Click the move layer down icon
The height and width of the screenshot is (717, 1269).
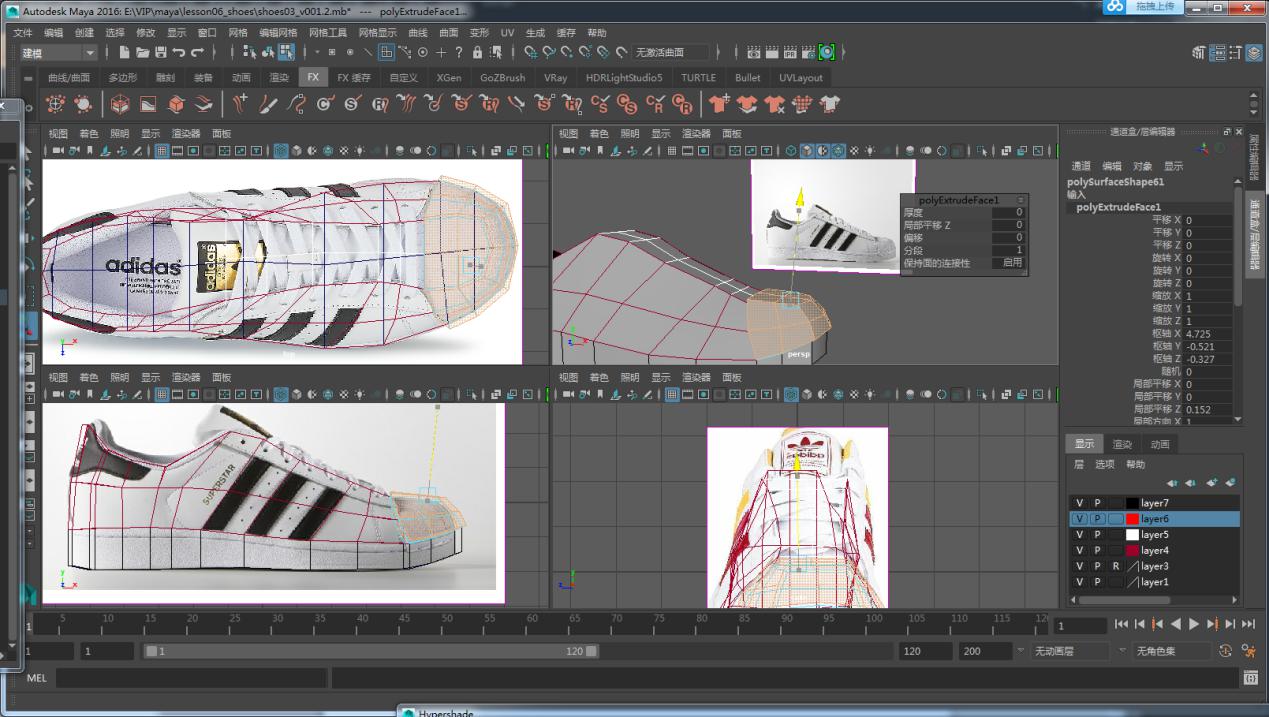(x=1190, y=483)
